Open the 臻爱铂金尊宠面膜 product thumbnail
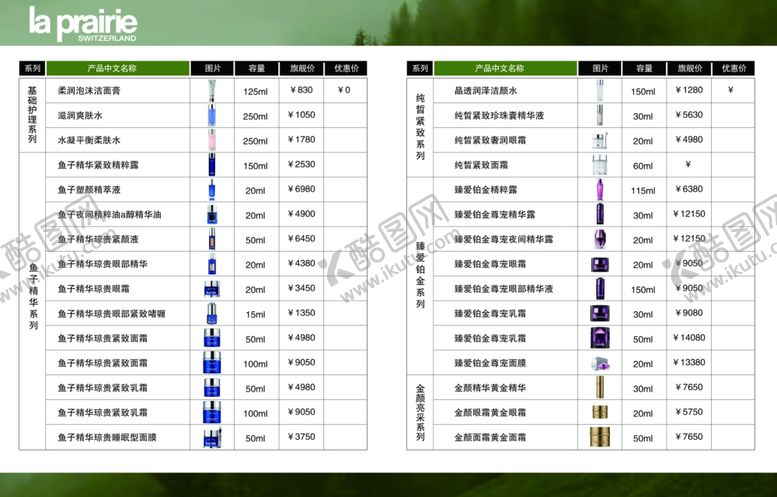Screen dimensions: 777x497 pyautogui.click(x=599, y=363)
